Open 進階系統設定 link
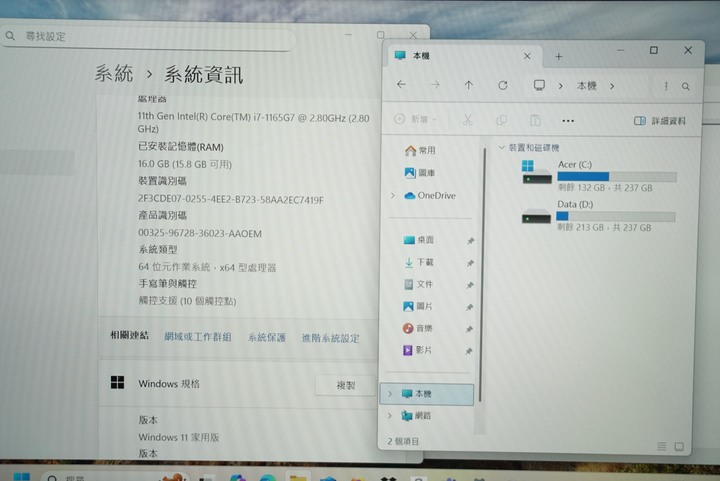This screenshot has height=481, width=720. (331, 338)
